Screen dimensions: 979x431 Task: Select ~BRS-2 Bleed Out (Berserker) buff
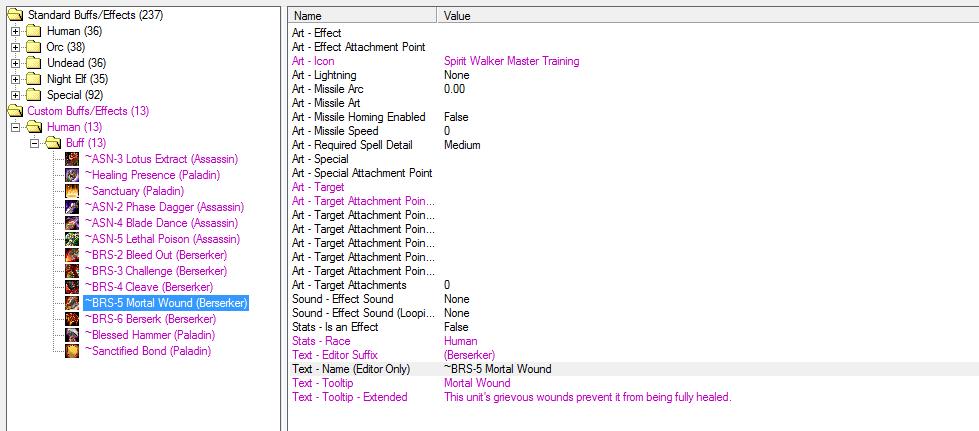[x=155, y=255]
